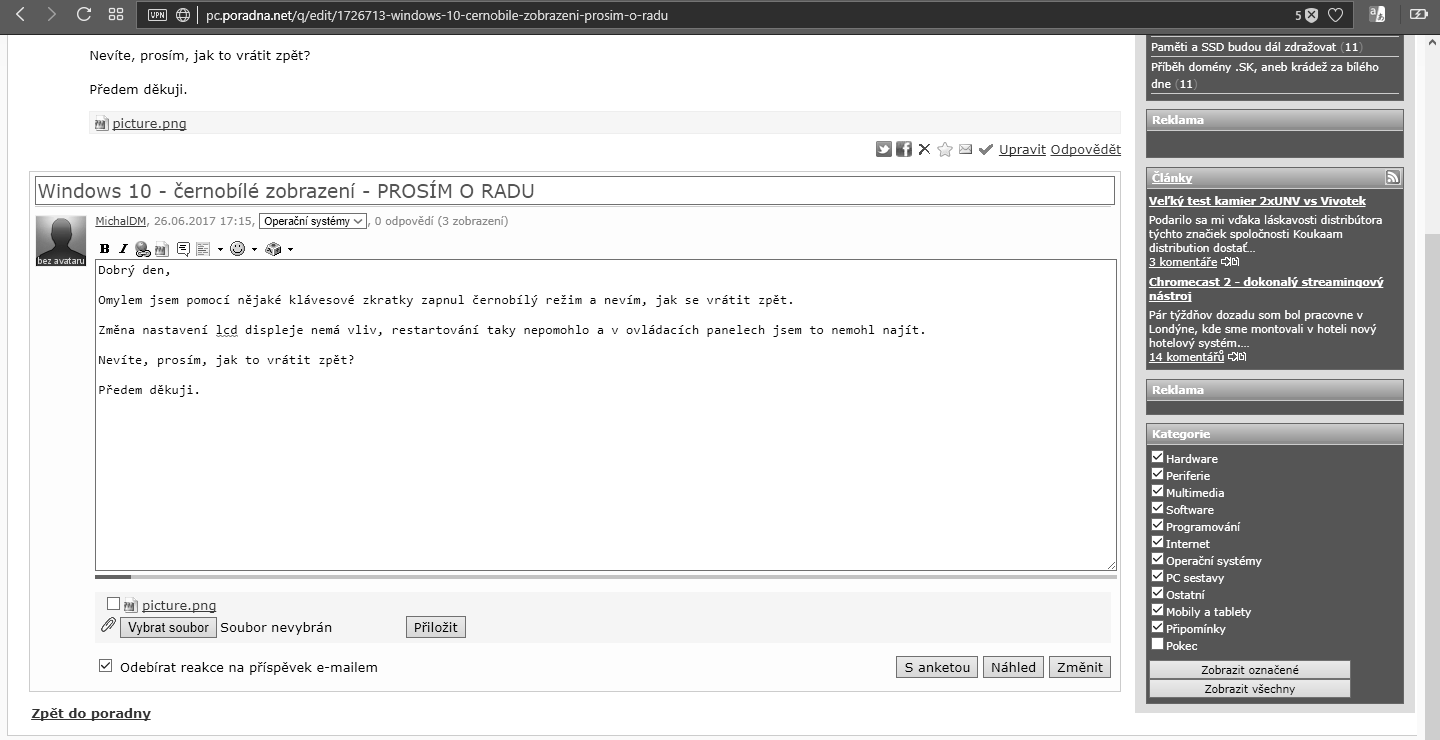Insert a hyperlink in the editor
The height and width of the screenshot is (740, 1440).
[x=142, y=249]
